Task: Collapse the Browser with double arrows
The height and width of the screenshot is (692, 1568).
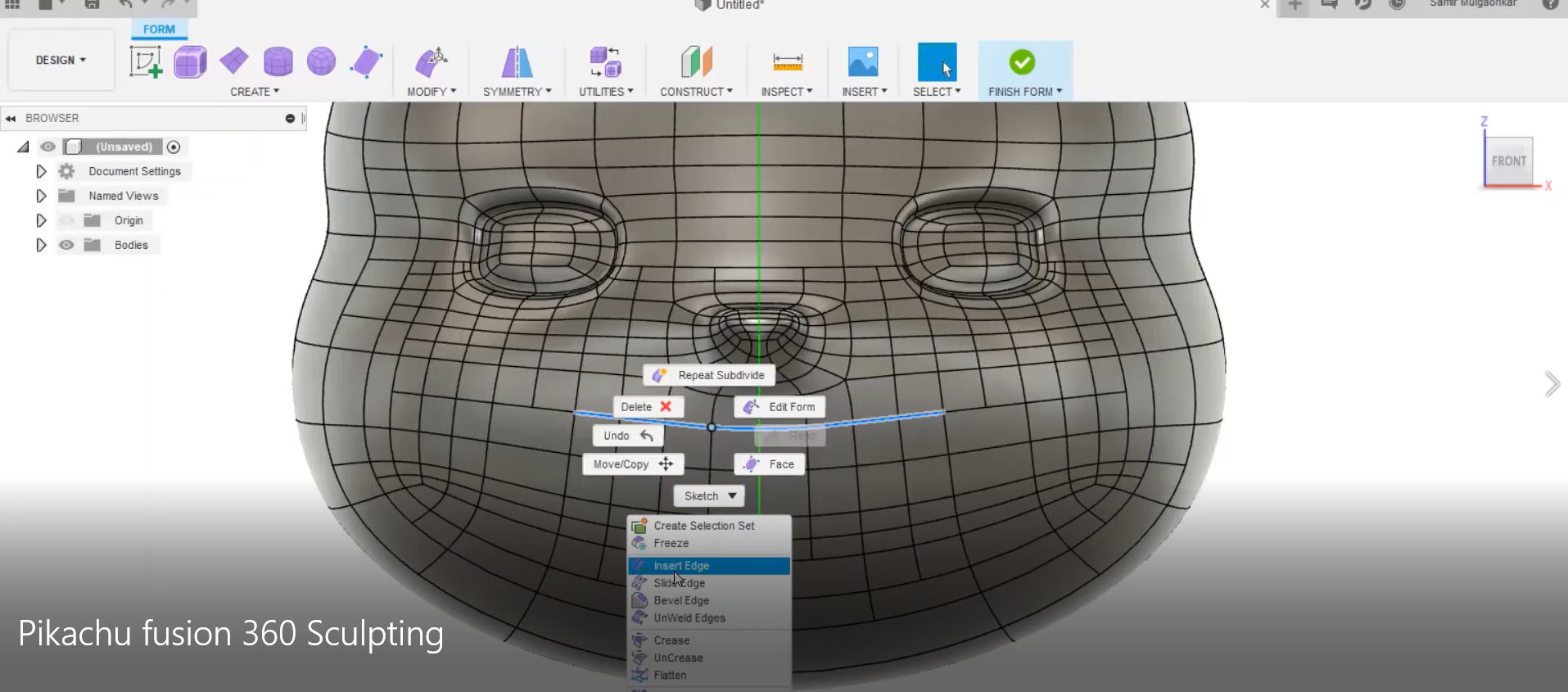Action: click(x=11, y=119)
